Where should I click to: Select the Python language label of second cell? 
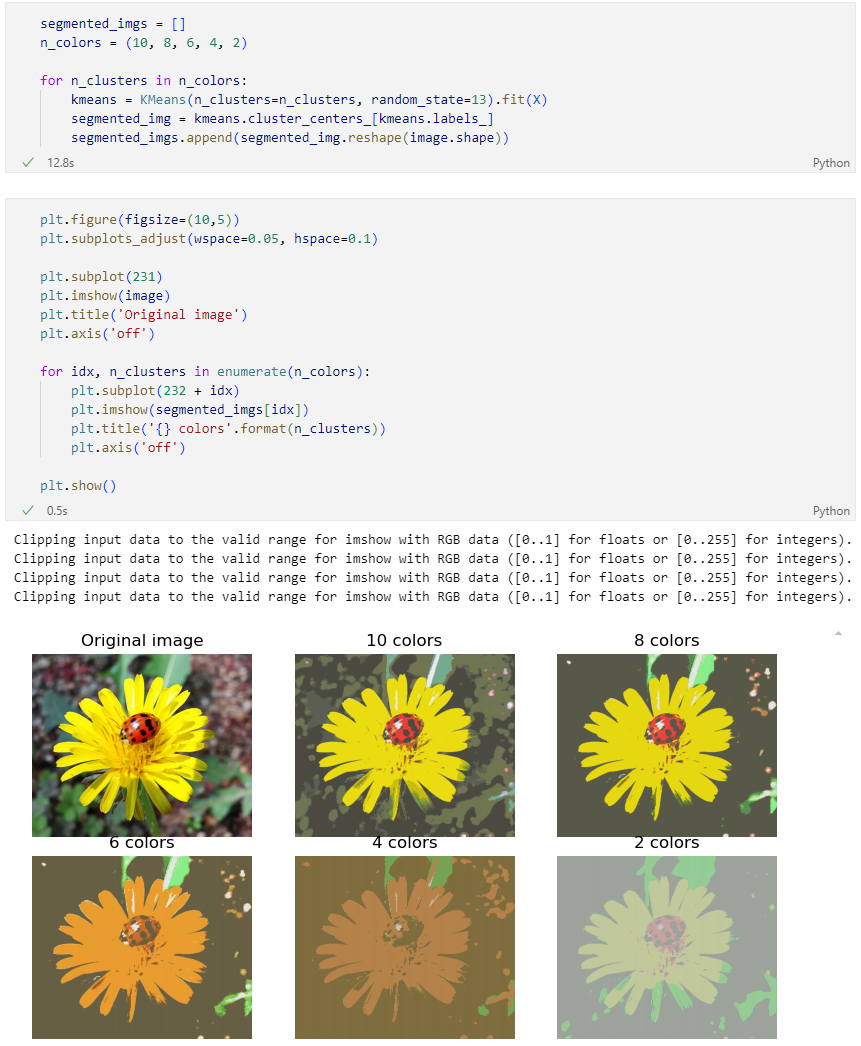click(830, 511)
